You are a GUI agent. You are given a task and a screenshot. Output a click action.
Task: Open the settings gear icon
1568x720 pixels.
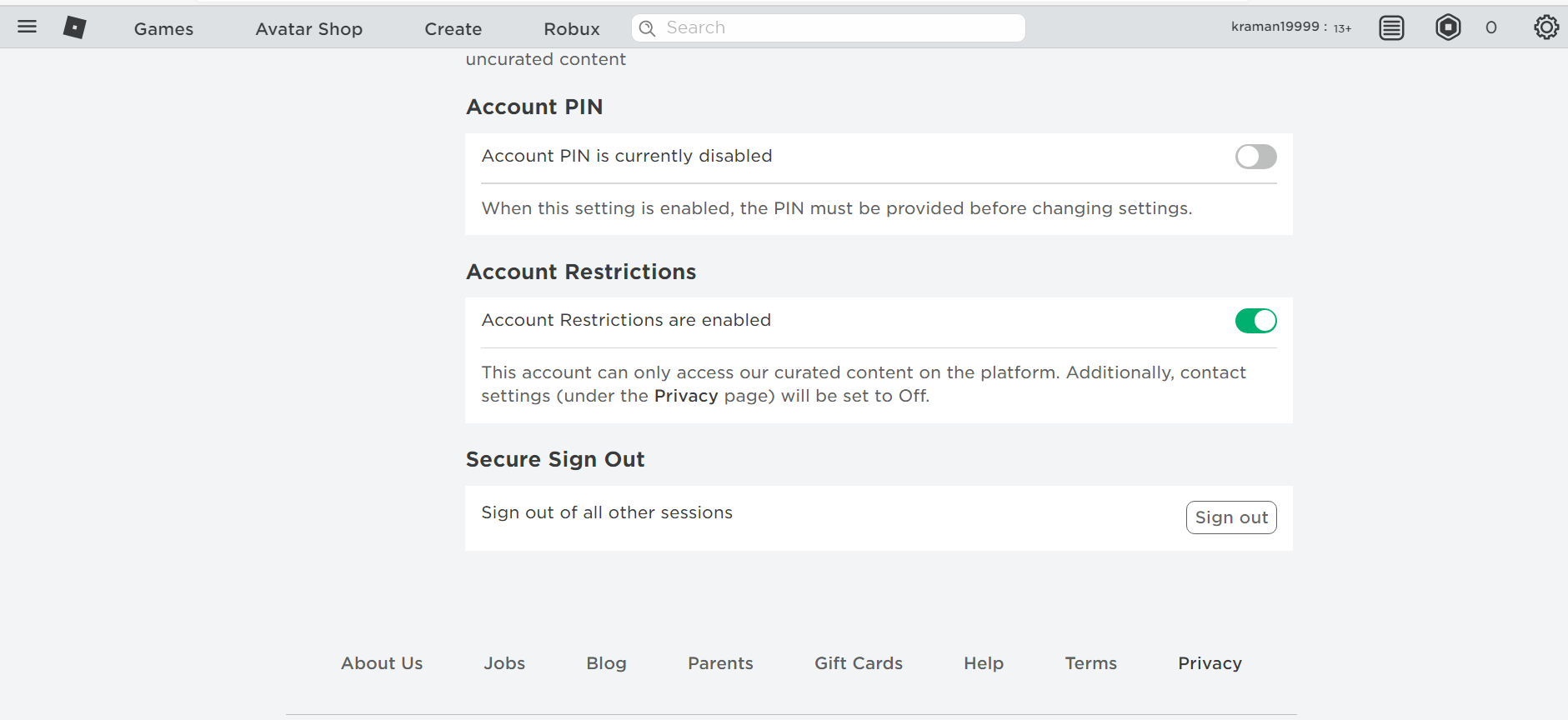coord(1546,27)
